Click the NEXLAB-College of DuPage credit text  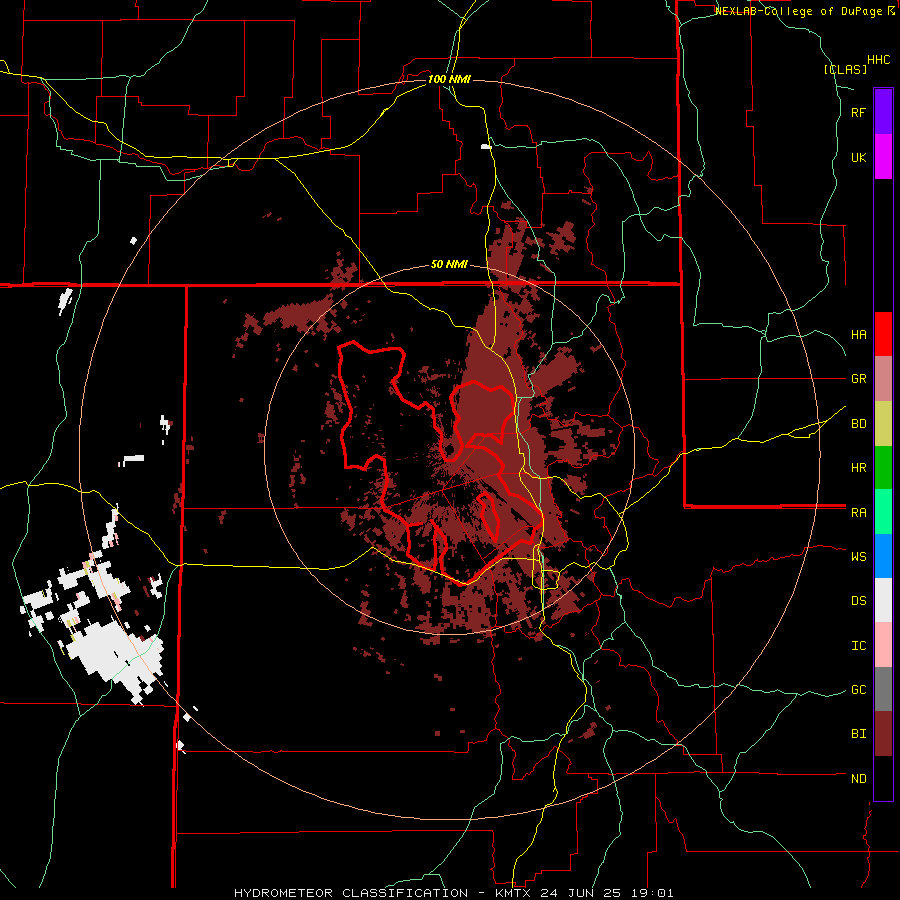coord(798,11)
